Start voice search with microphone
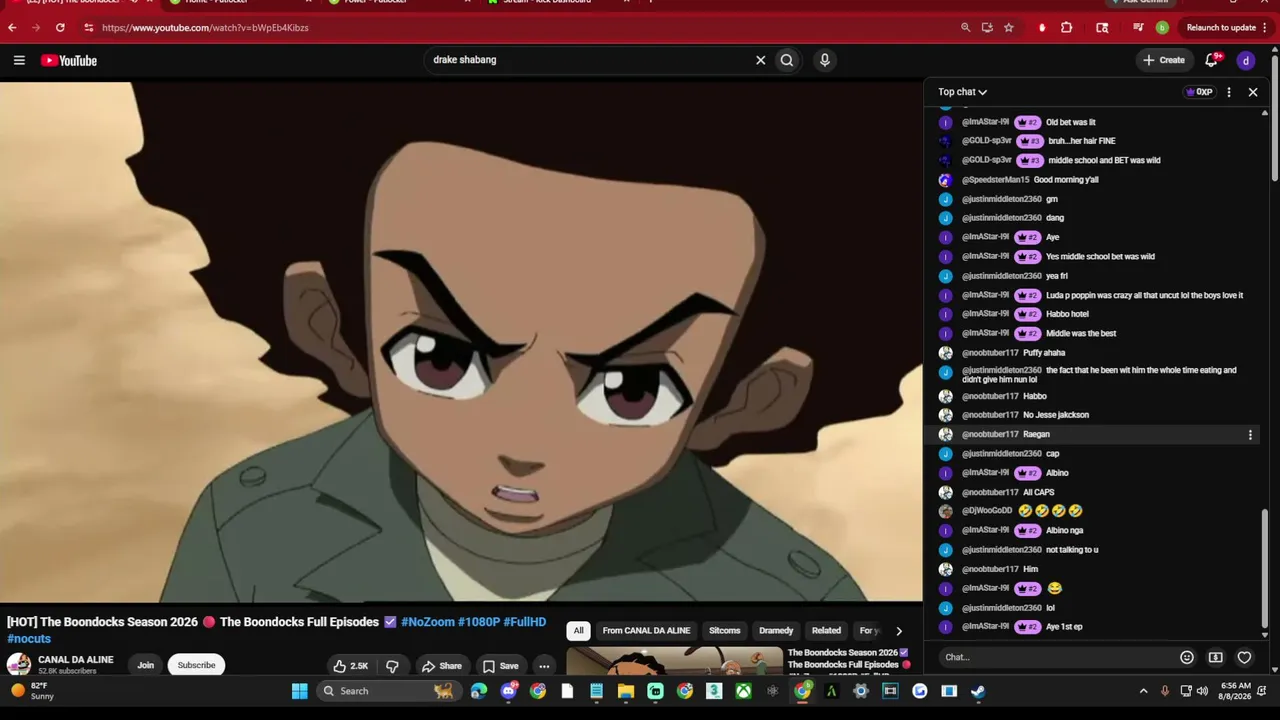This screenshot has width=1280, height=720. point(825,60)
